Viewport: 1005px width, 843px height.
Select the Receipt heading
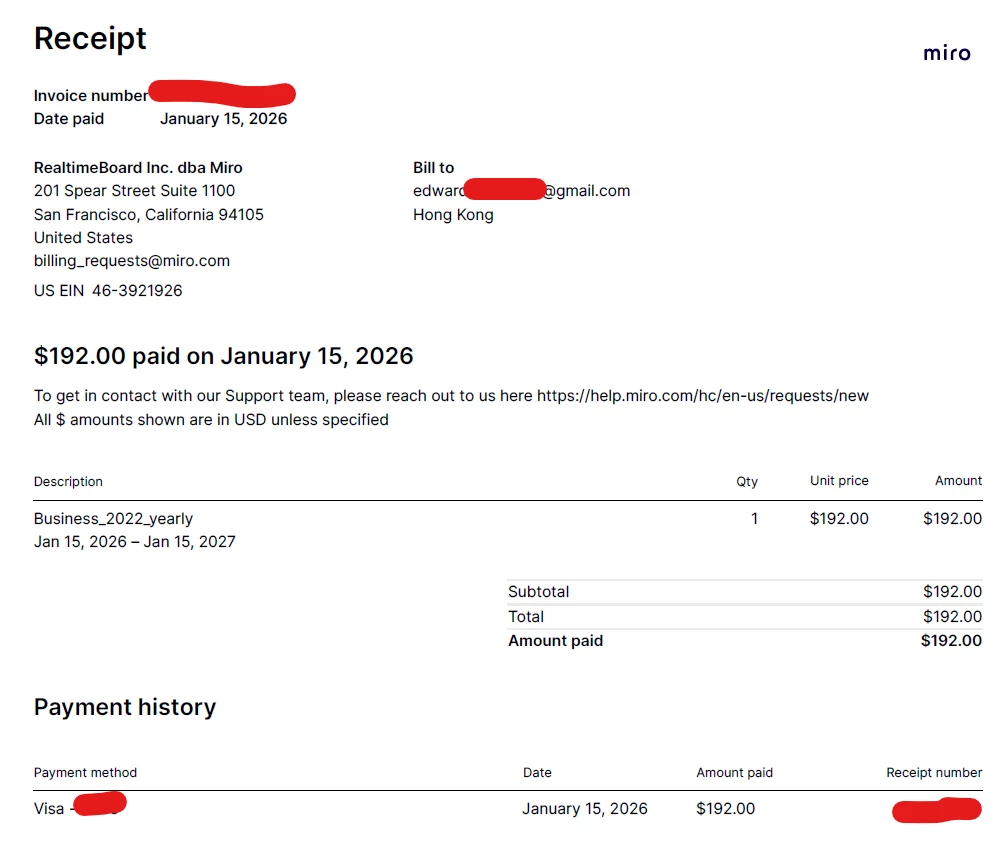(x=90, y=38)
